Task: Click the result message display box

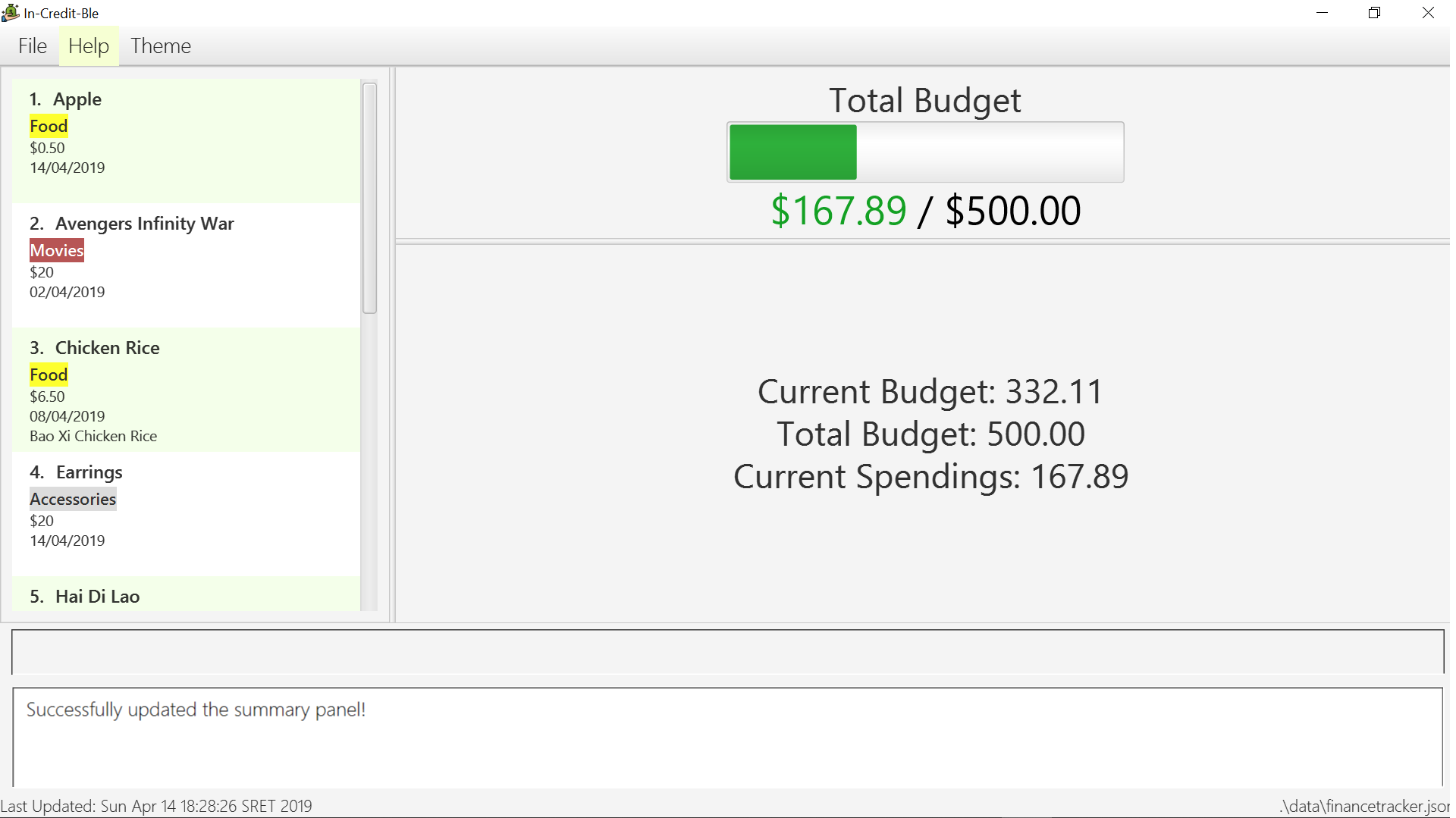Action: click(727, 737)
